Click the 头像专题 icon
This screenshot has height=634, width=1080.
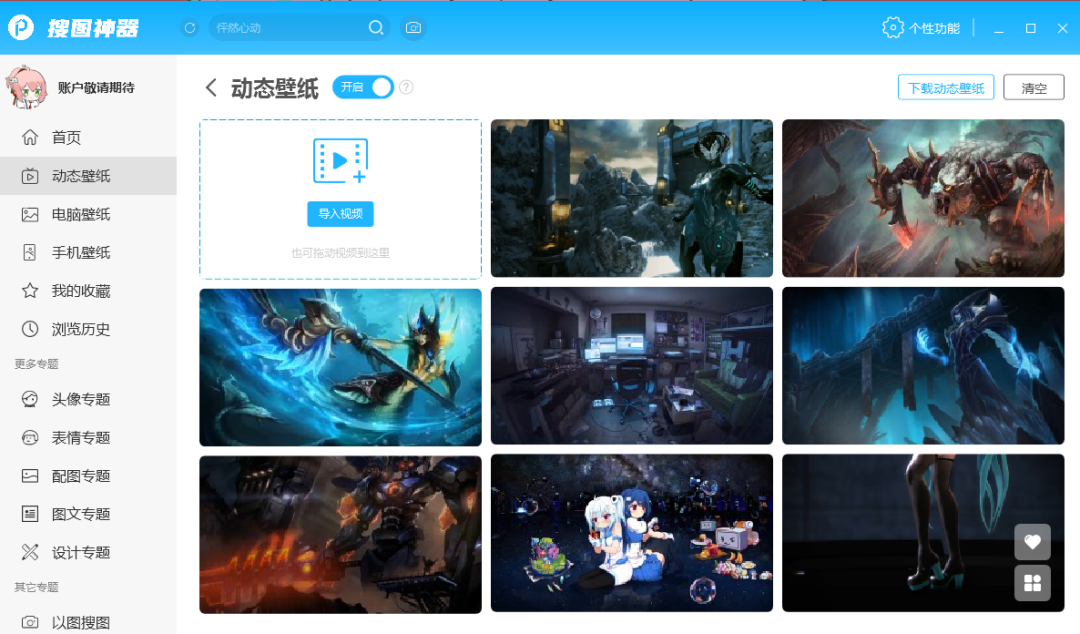(30, 399)
